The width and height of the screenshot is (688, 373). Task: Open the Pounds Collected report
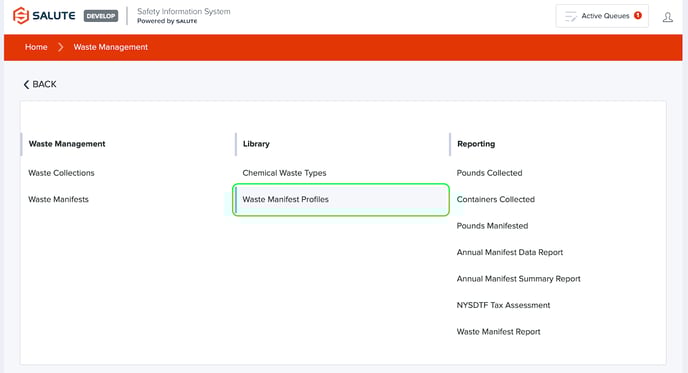[x=489, y=173]
